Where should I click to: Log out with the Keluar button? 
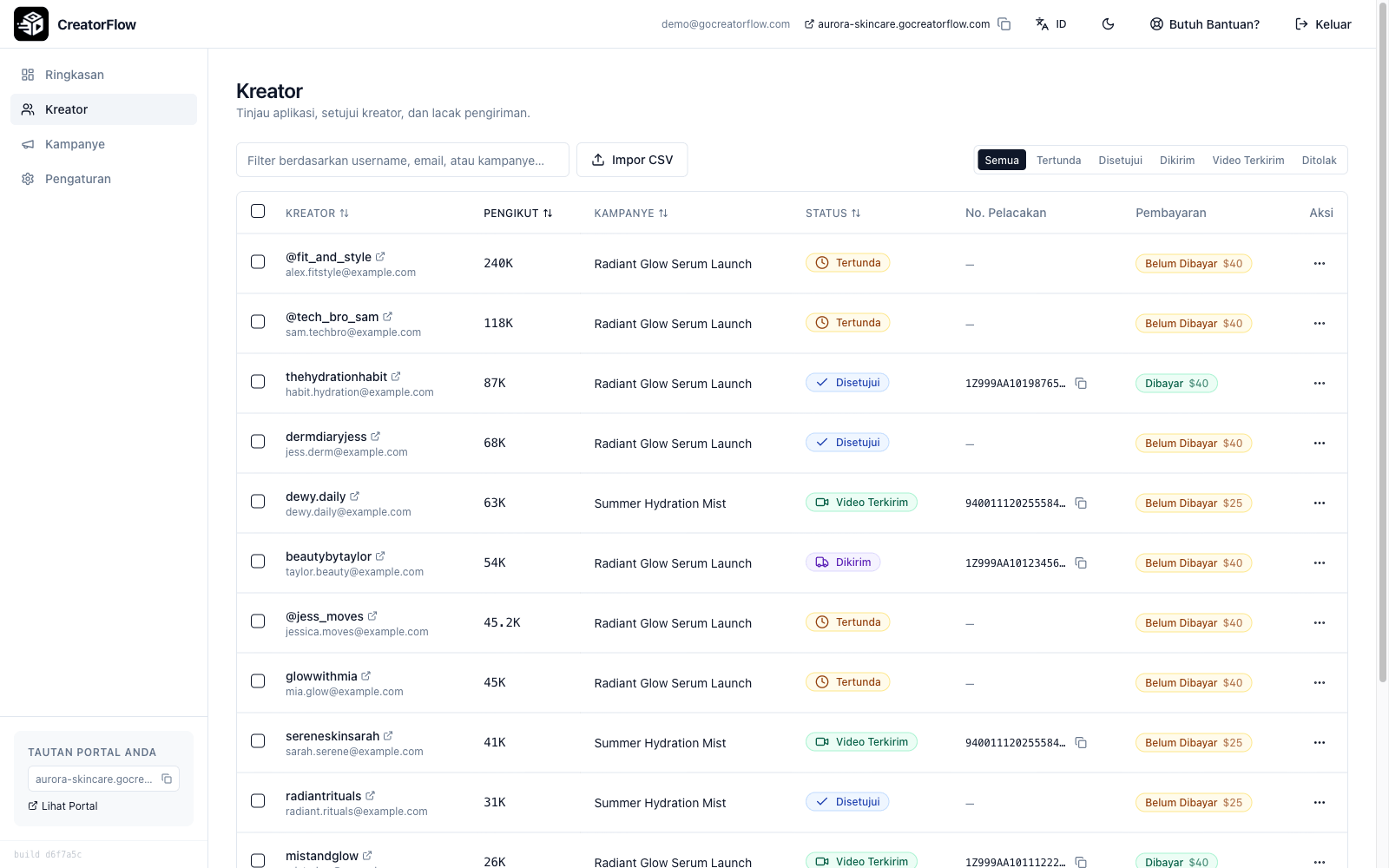point(1323,24)
